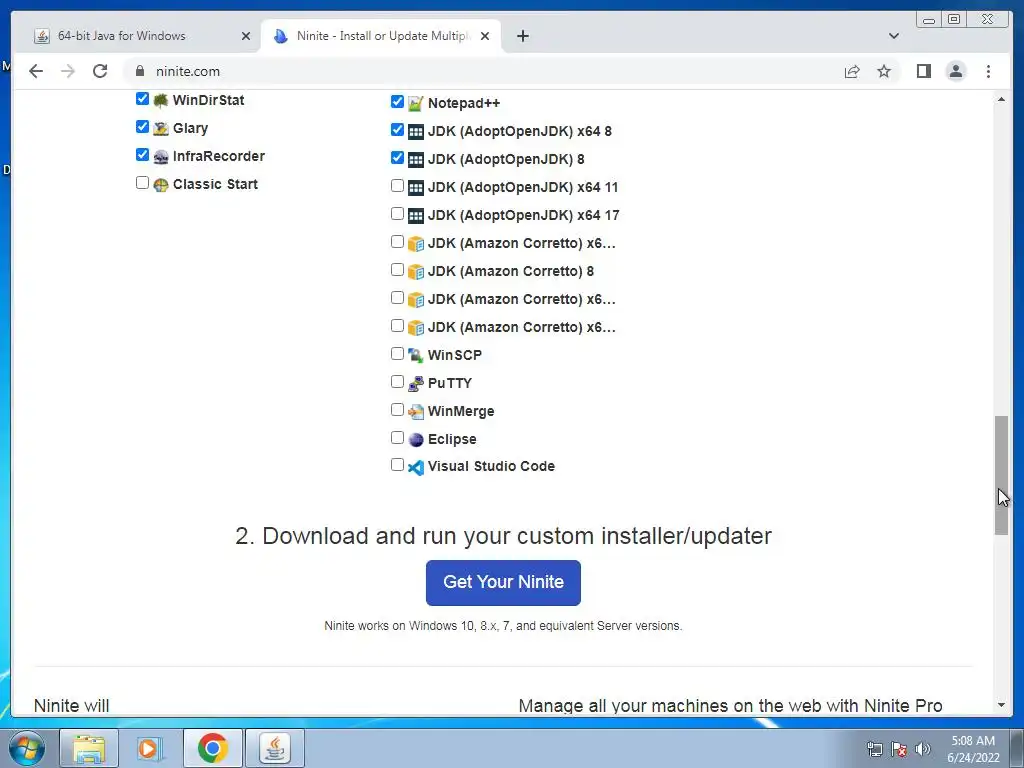This screenshot has height=768, width=1024.
Task: Click the WinDirStat tree icon
Action: point(161,101)
